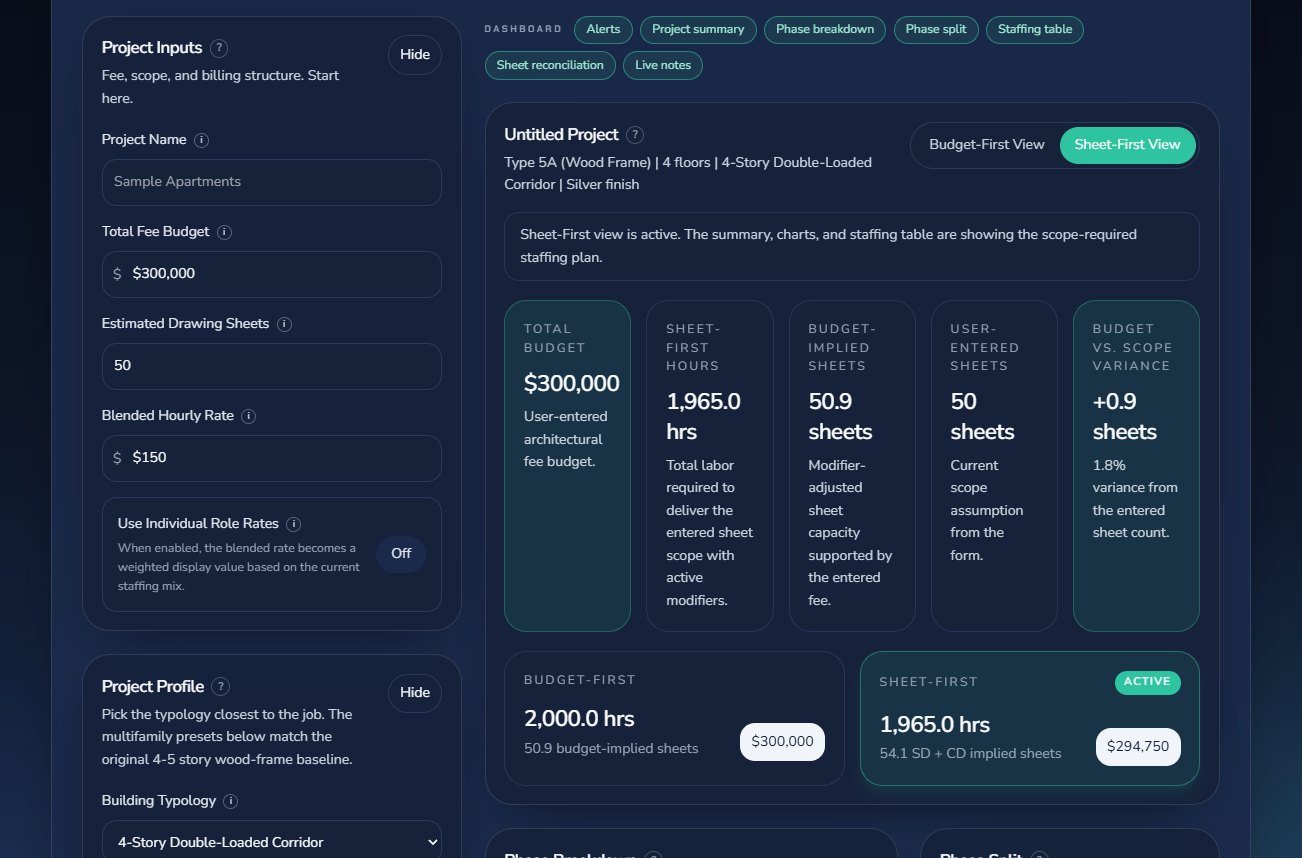
Task: Click the Total Budget summary card
Action: coord(567,466)
